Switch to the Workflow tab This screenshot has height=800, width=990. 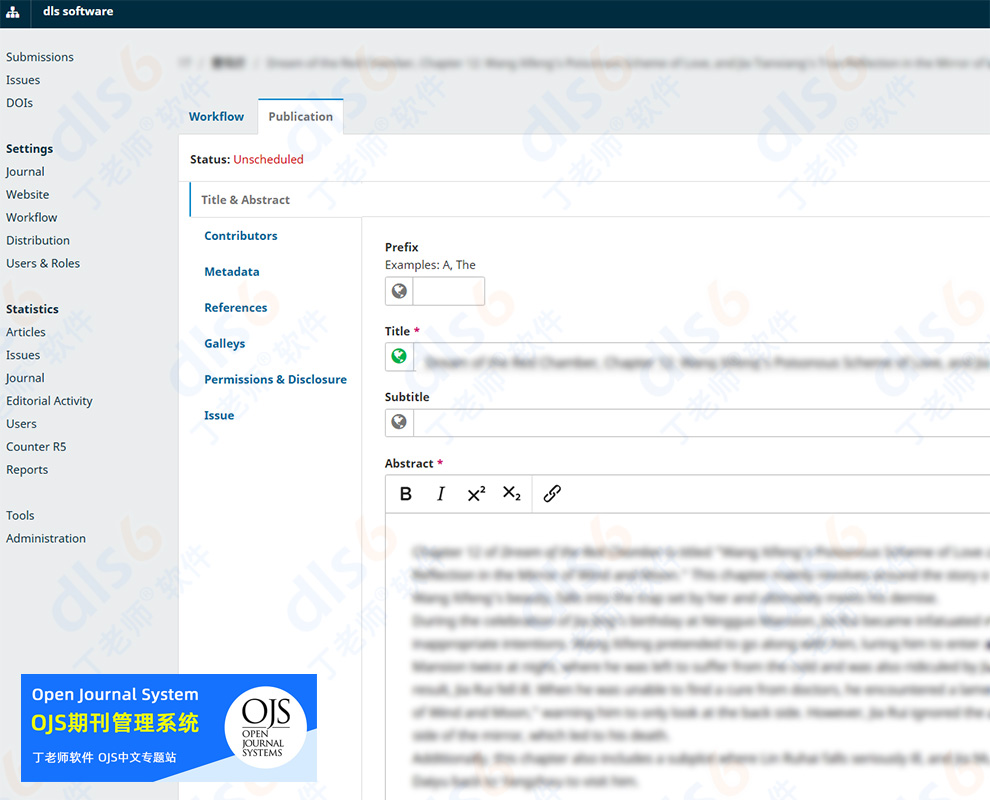216,116
